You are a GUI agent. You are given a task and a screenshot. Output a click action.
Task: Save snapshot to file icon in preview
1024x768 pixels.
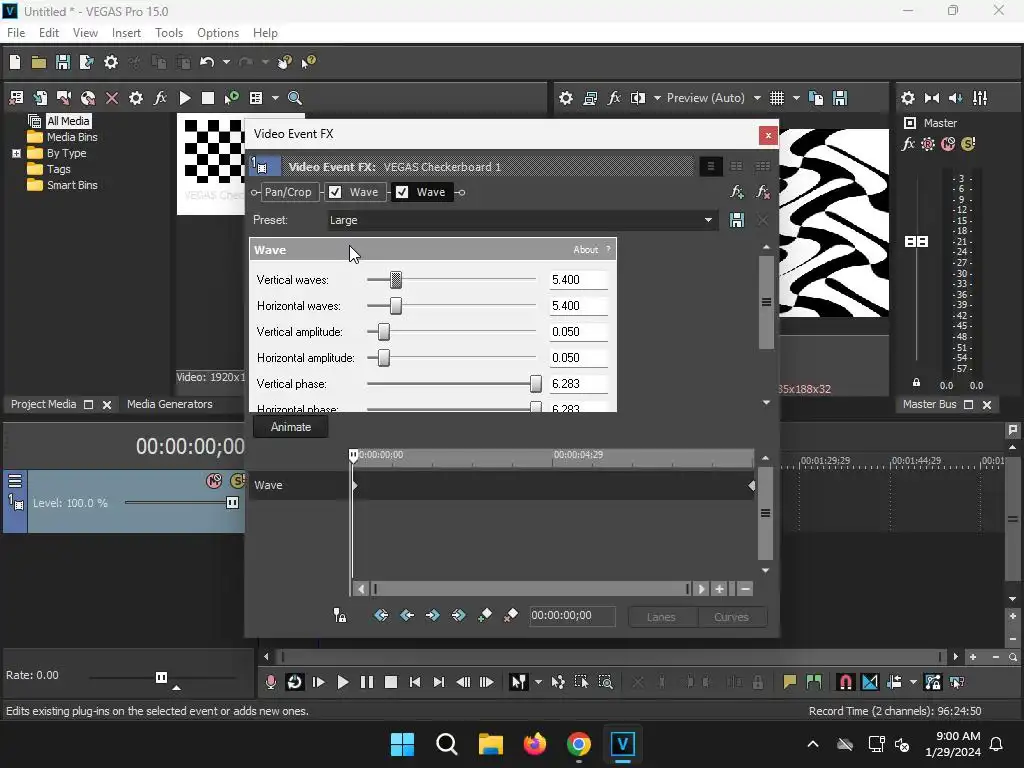(840, 98)
